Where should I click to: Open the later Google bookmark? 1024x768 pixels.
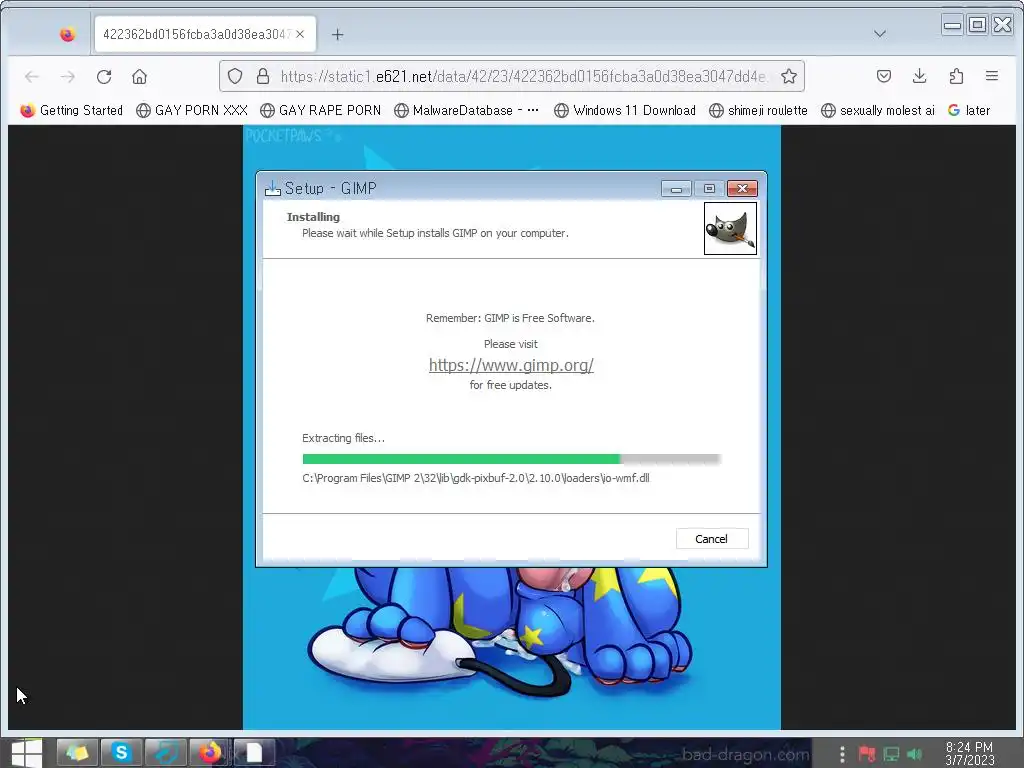pyautogui.click(x=969, y=110)
